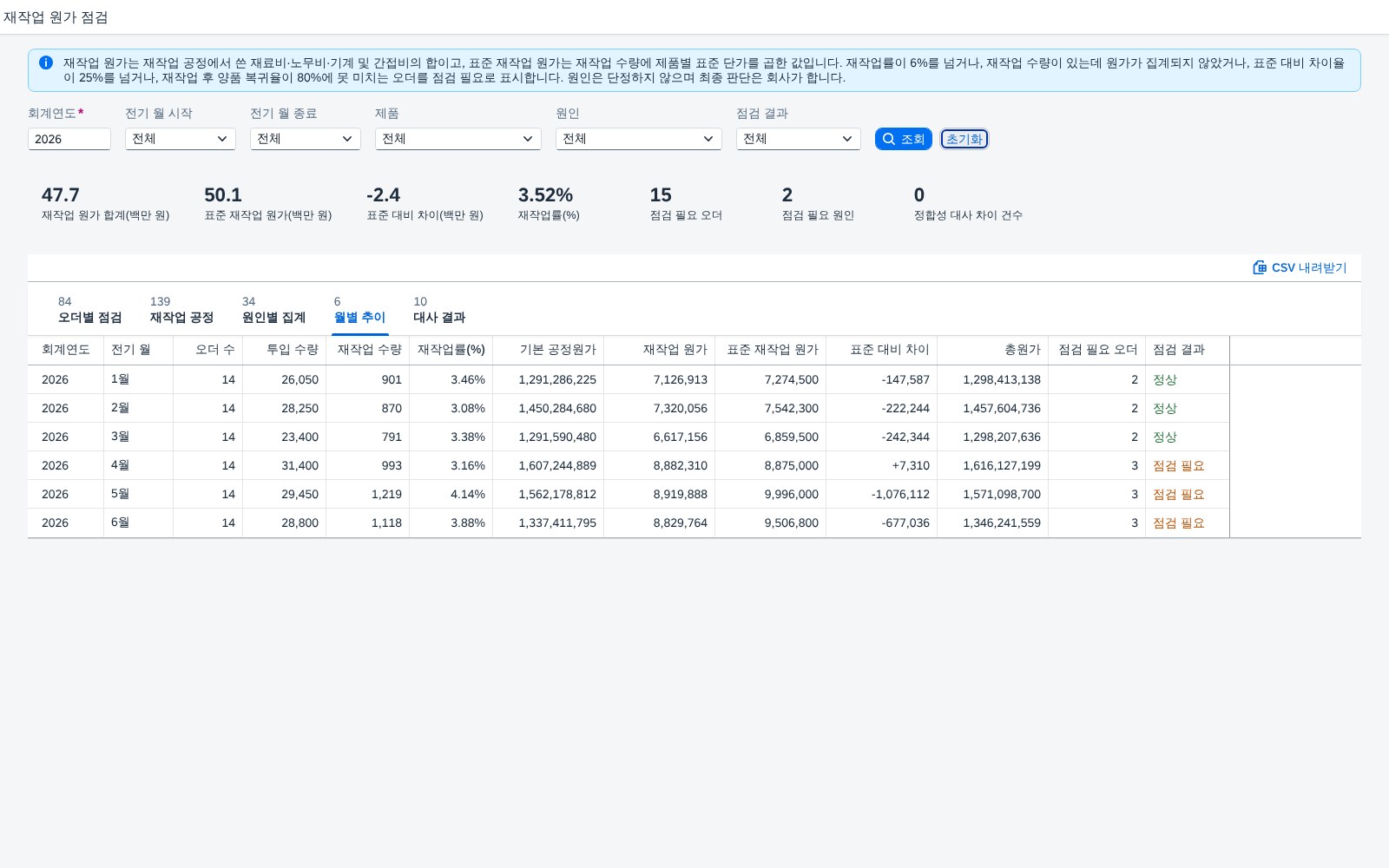The width and height of the screenshot is (1389, 868).
Task: Click the 15 점검 필요 오더 KPI tile
Action: [x=686, y=204]
